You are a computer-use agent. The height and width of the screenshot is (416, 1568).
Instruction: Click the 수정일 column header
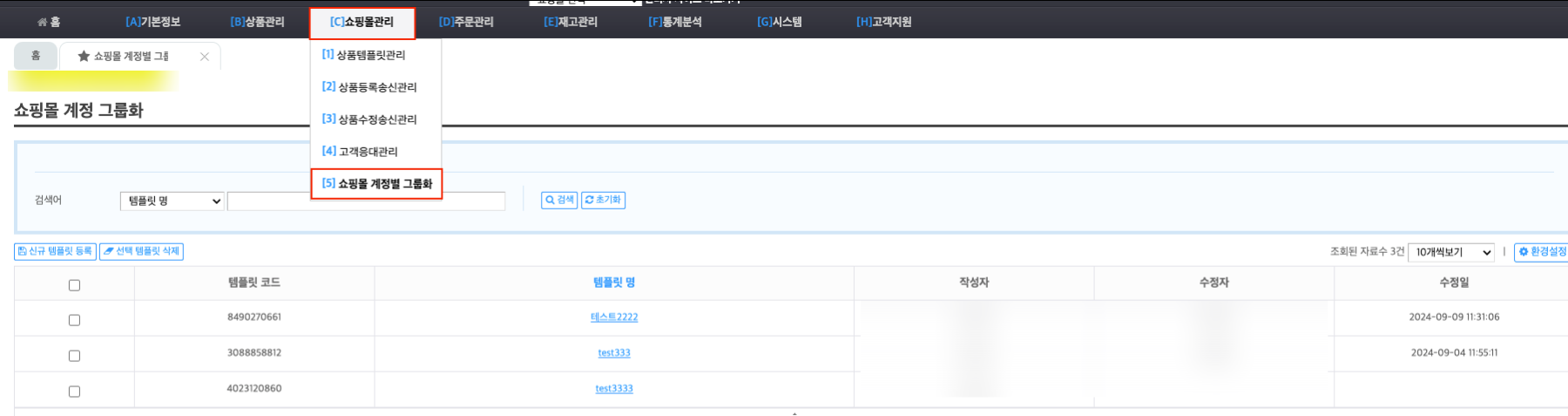coord(1454,283)
